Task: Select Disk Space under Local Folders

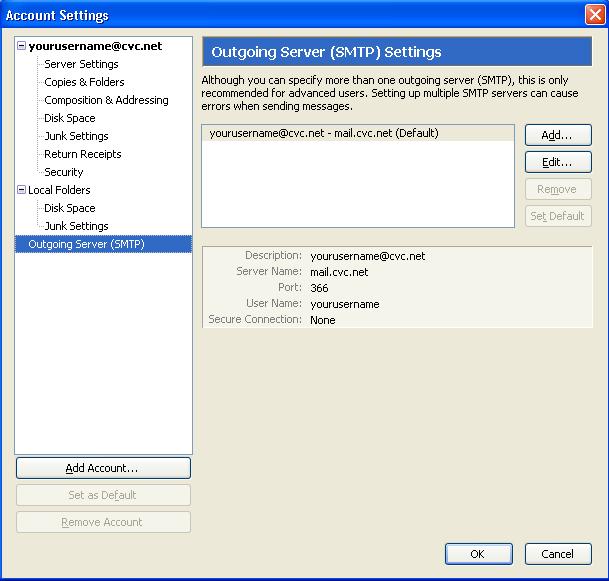Action: (x=70, y=208)
